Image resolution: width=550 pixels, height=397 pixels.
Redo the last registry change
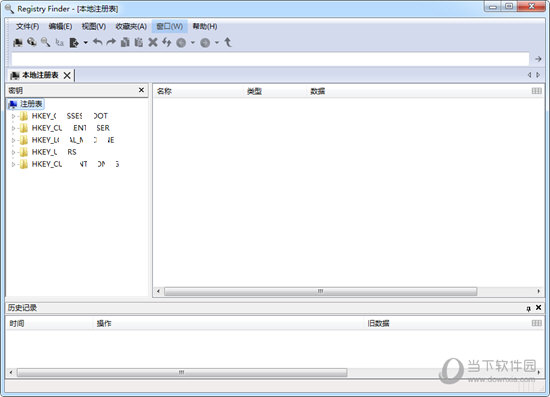point(111,42)
